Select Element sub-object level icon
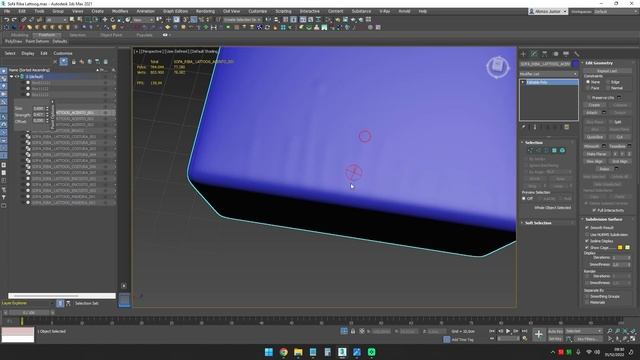 pos(562,151)
